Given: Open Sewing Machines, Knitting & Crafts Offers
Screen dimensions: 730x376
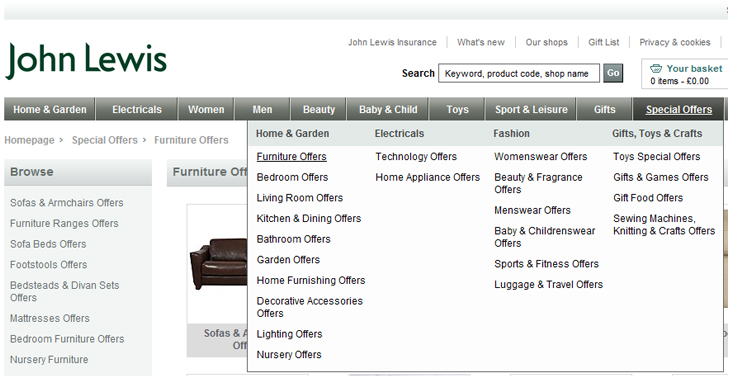Looking at the screenshot, I should point(664,225).
